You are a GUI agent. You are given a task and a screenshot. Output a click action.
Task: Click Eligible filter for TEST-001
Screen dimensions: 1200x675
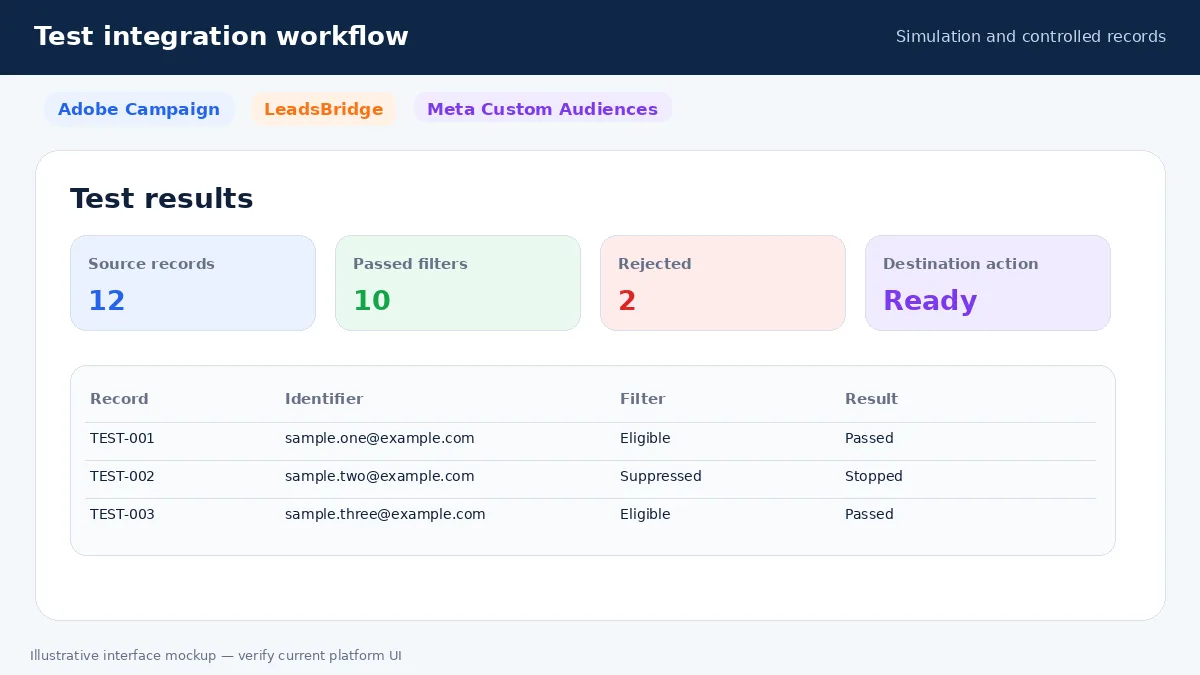[645, 438]
